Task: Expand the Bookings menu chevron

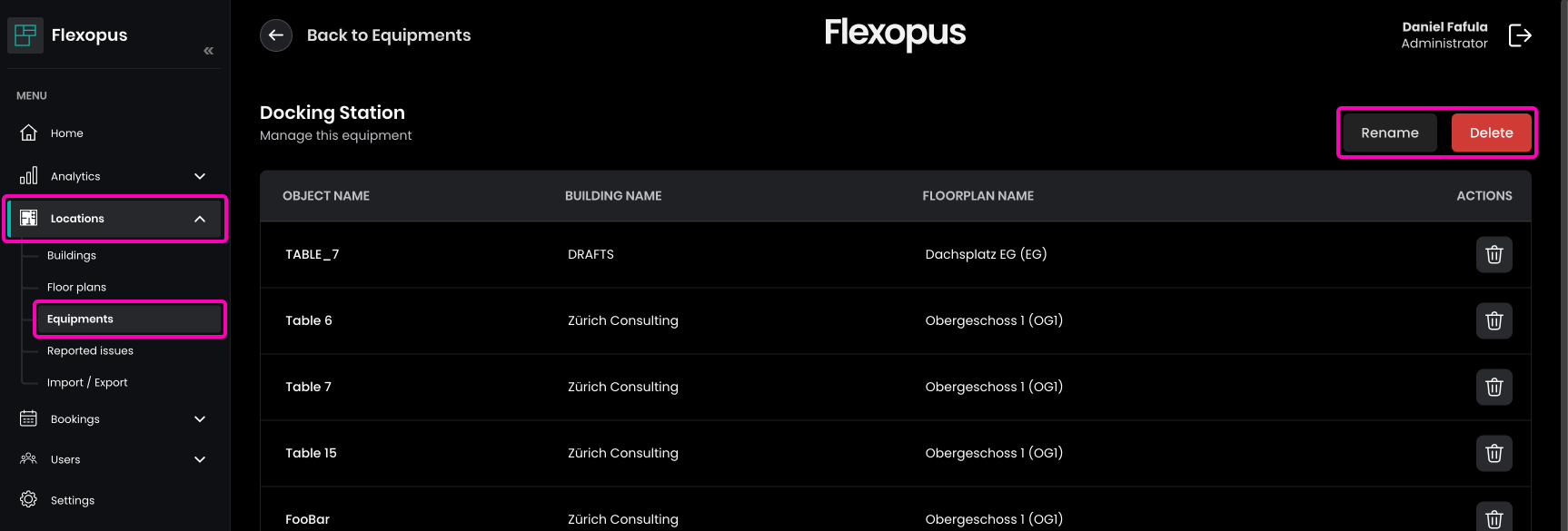Action: click(x=200, y=419)
